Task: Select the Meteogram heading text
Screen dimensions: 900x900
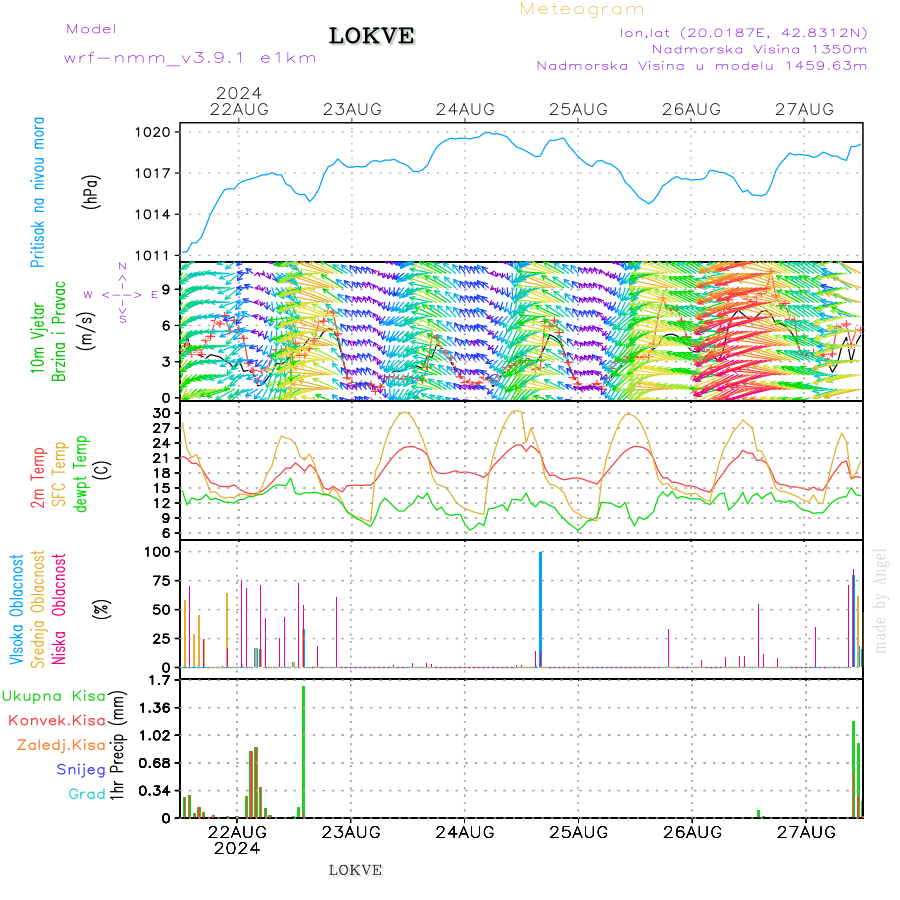Action: (581, 9)
